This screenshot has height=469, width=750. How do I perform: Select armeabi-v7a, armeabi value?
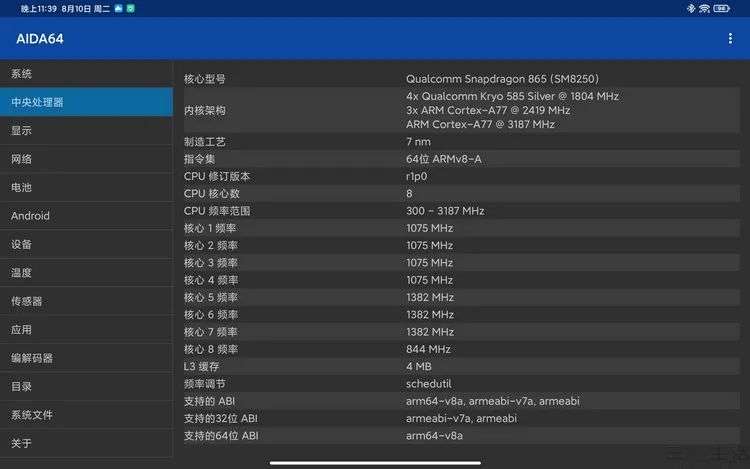[461, 418]
